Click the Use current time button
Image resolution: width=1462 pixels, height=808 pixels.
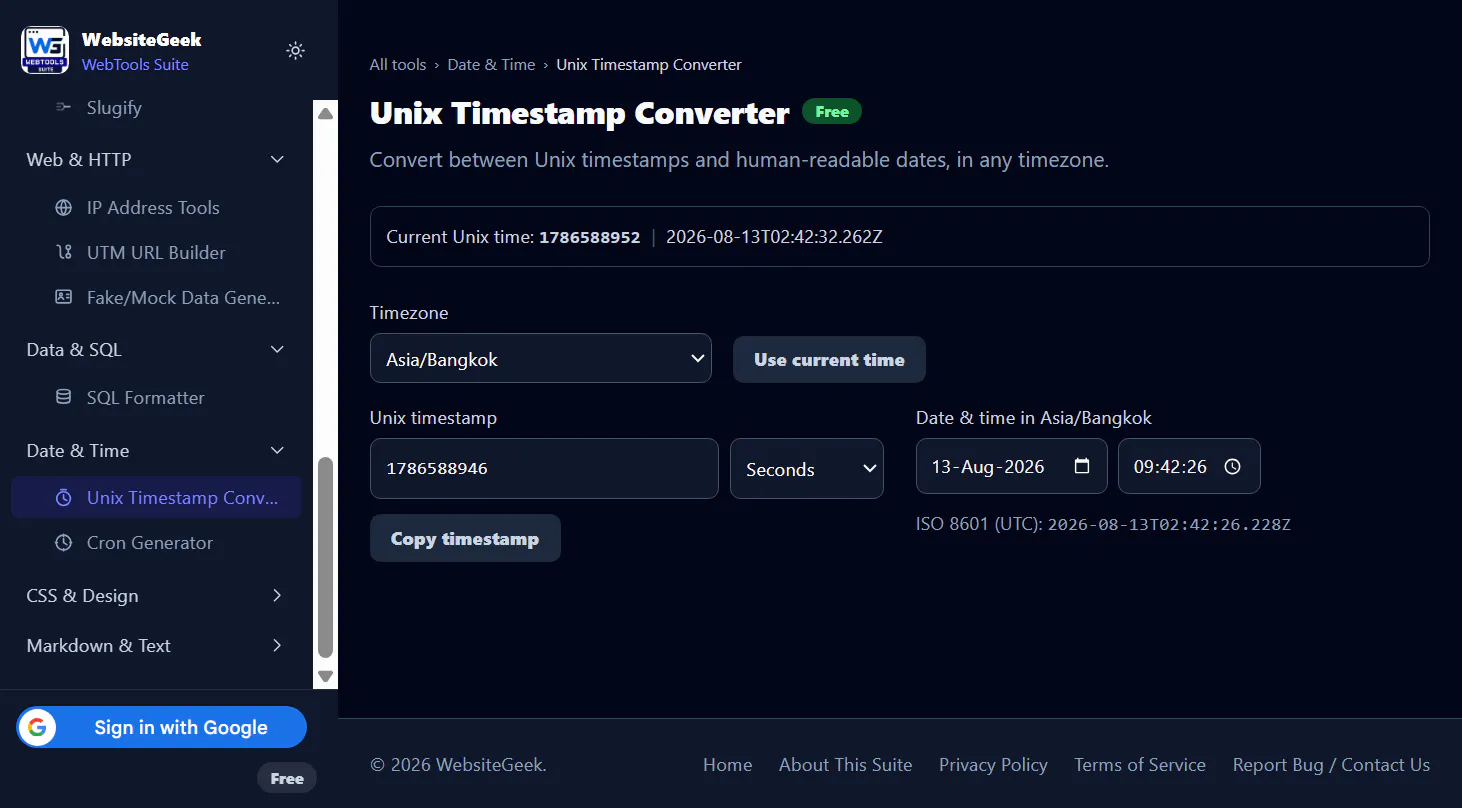pos(829,360)
